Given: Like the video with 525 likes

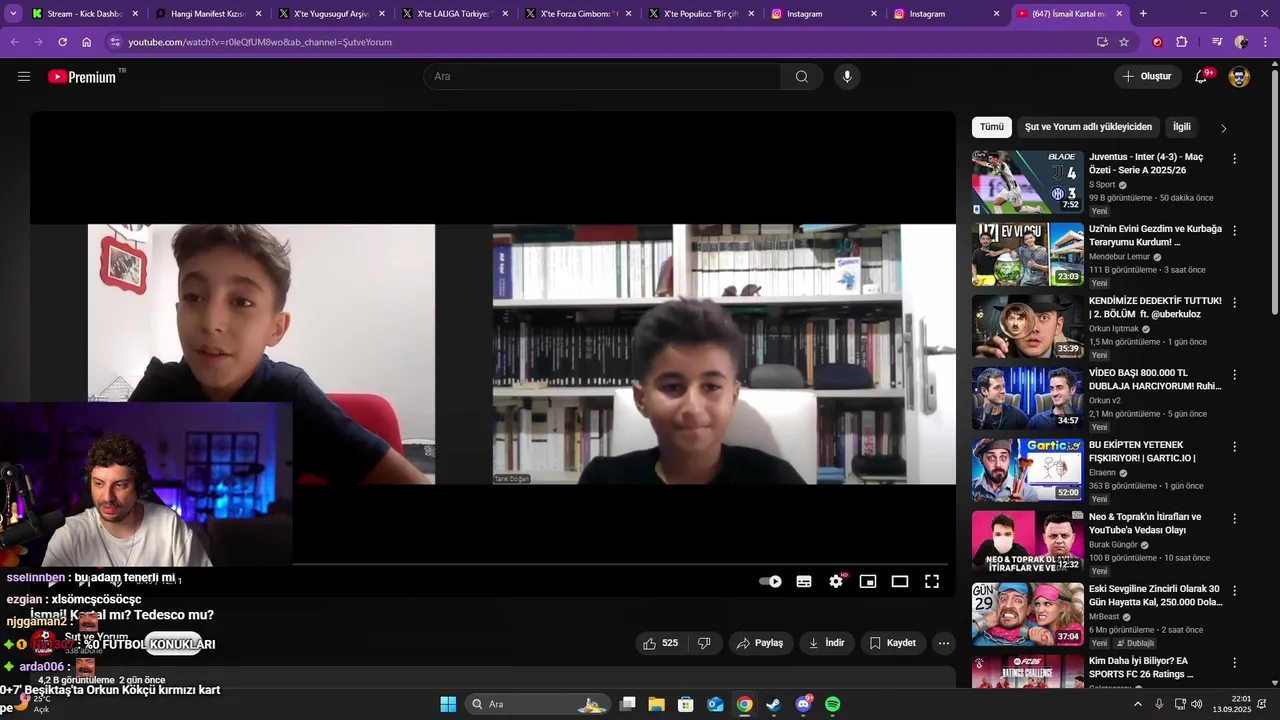Looking at the screenshot, I should coord(661,643).
